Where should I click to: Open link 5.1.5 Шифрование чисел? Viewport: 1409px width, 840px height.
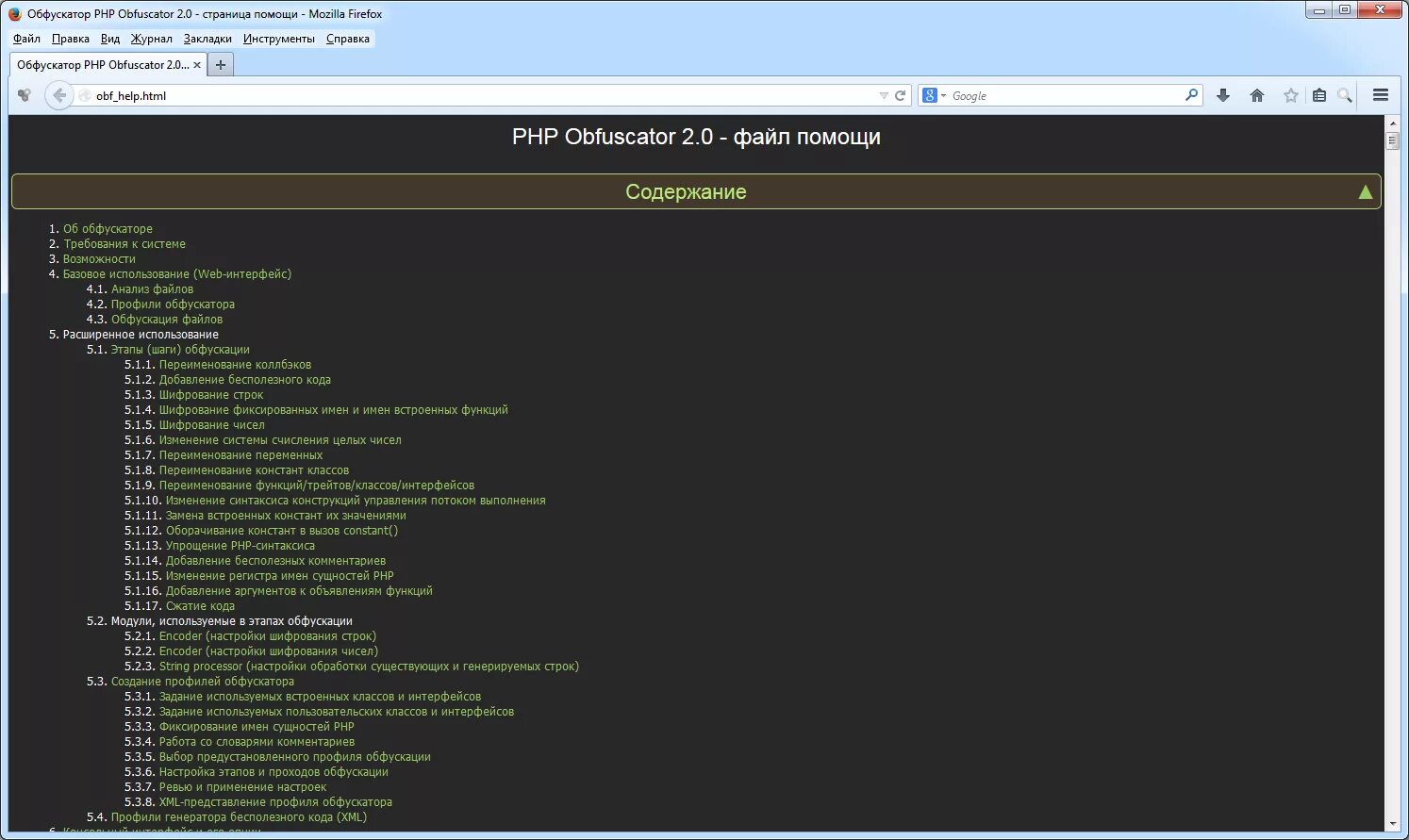212,425
